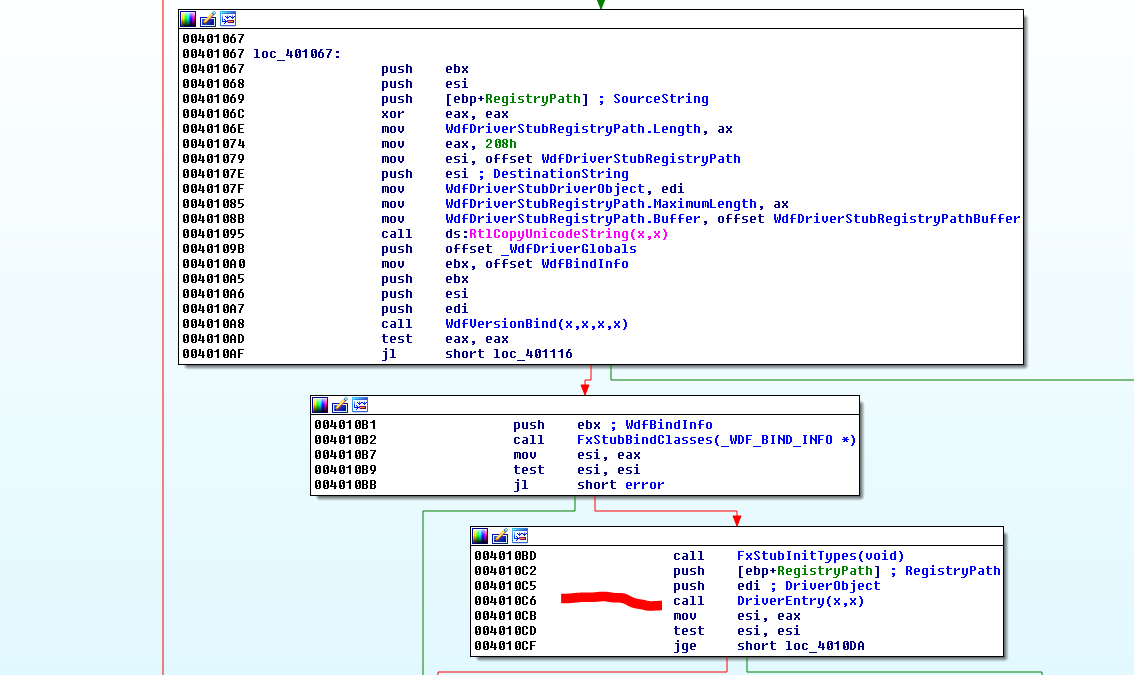The height and width of the screenshot is (675, 1134).
Task: Click the pencil edit icon on the DriverEntry block
Action: point(500,536)
